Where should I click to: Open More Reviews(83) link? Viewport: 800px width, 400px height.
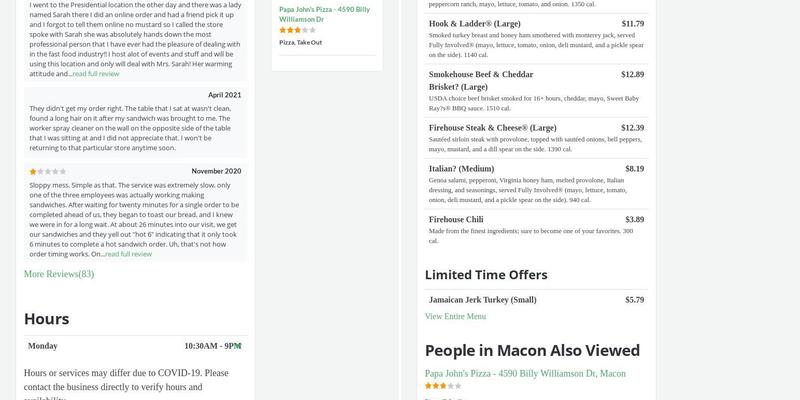tap(59, 274)
